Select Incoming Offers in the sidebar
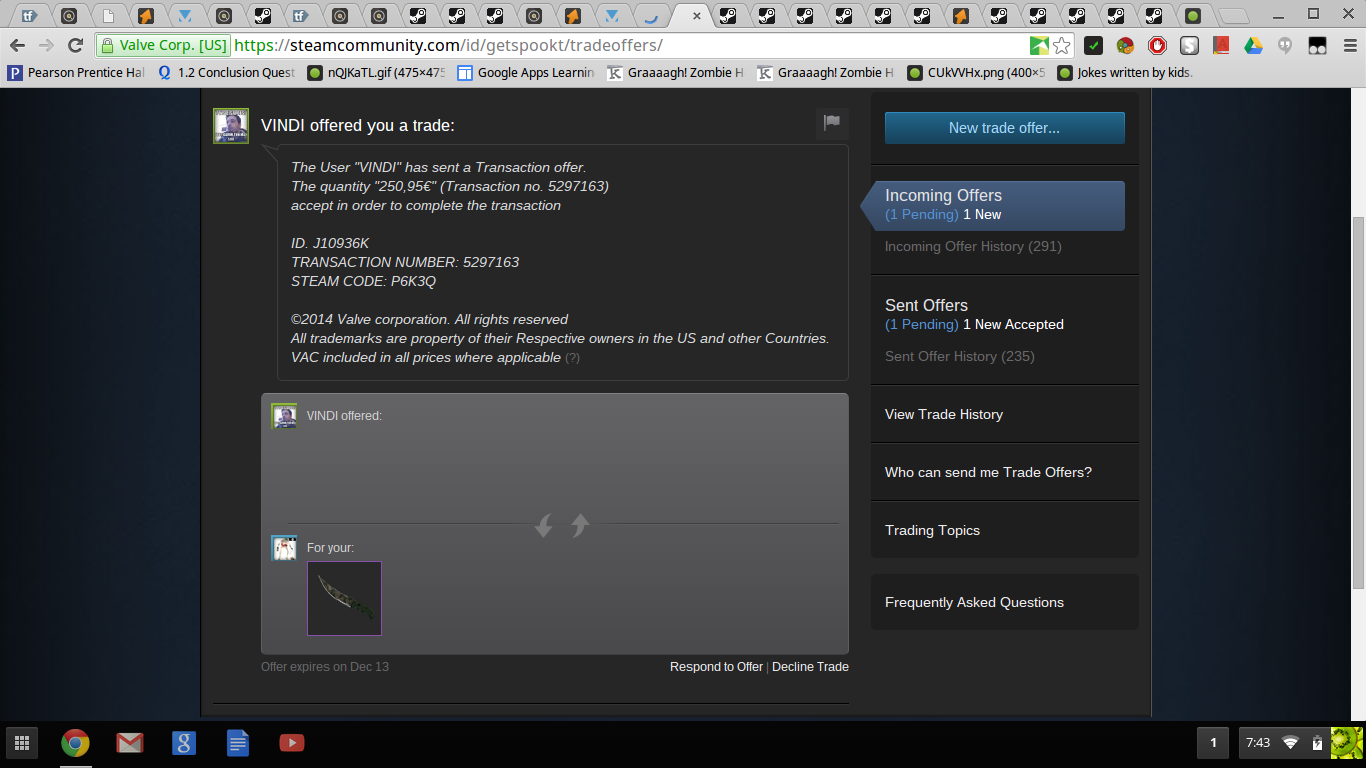Screen dimensions: 1366x768 coord(943,196)
